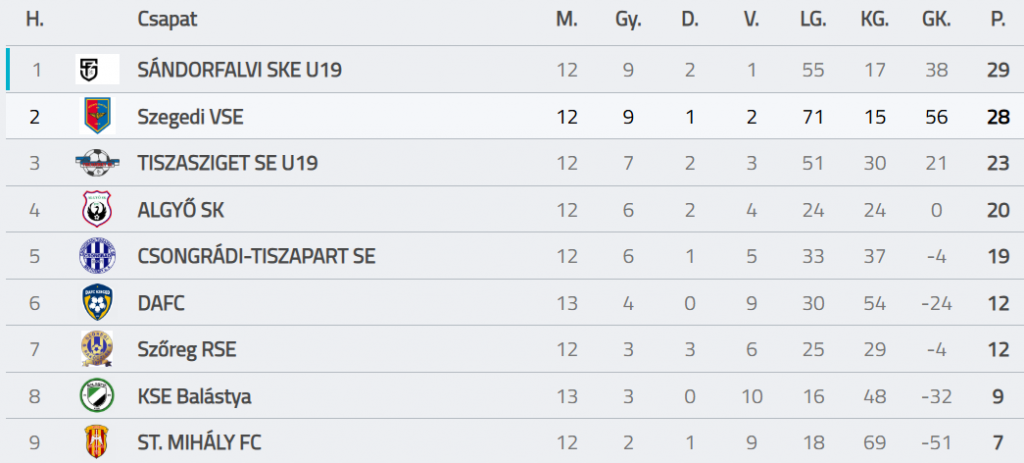
Task: Click the Szegedi VSE team crest
Action: click(97, 116)
